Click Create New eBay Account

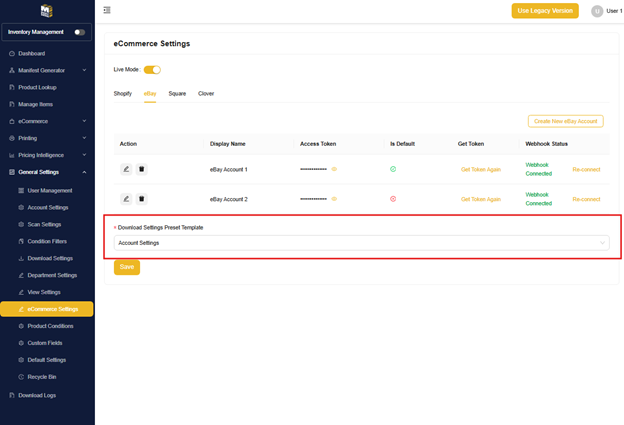click(566, 121)
